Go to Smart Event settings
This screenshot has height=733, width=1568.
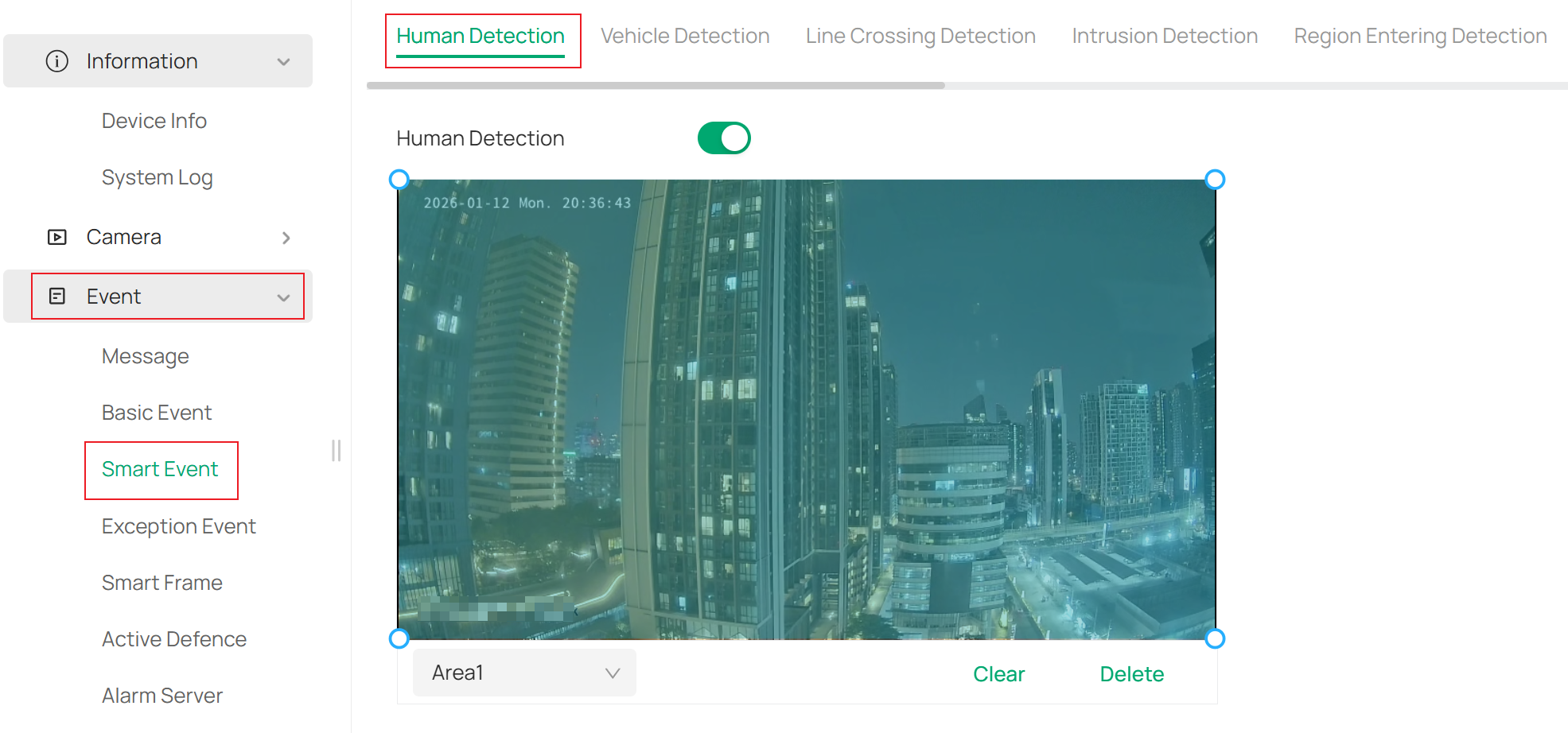click(160, 469)
